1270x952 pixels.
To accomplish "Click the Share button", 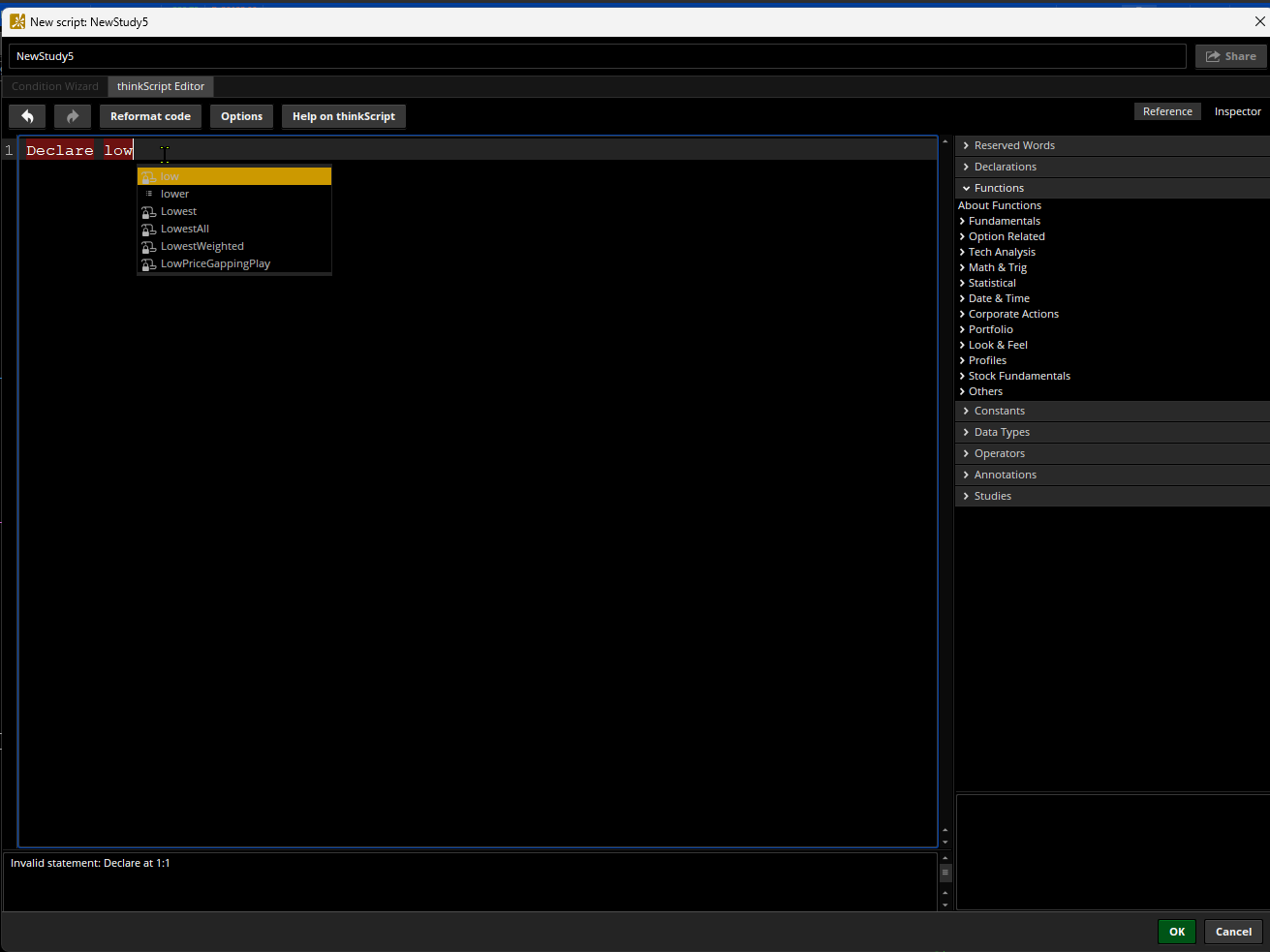I will coord(1230,56).
